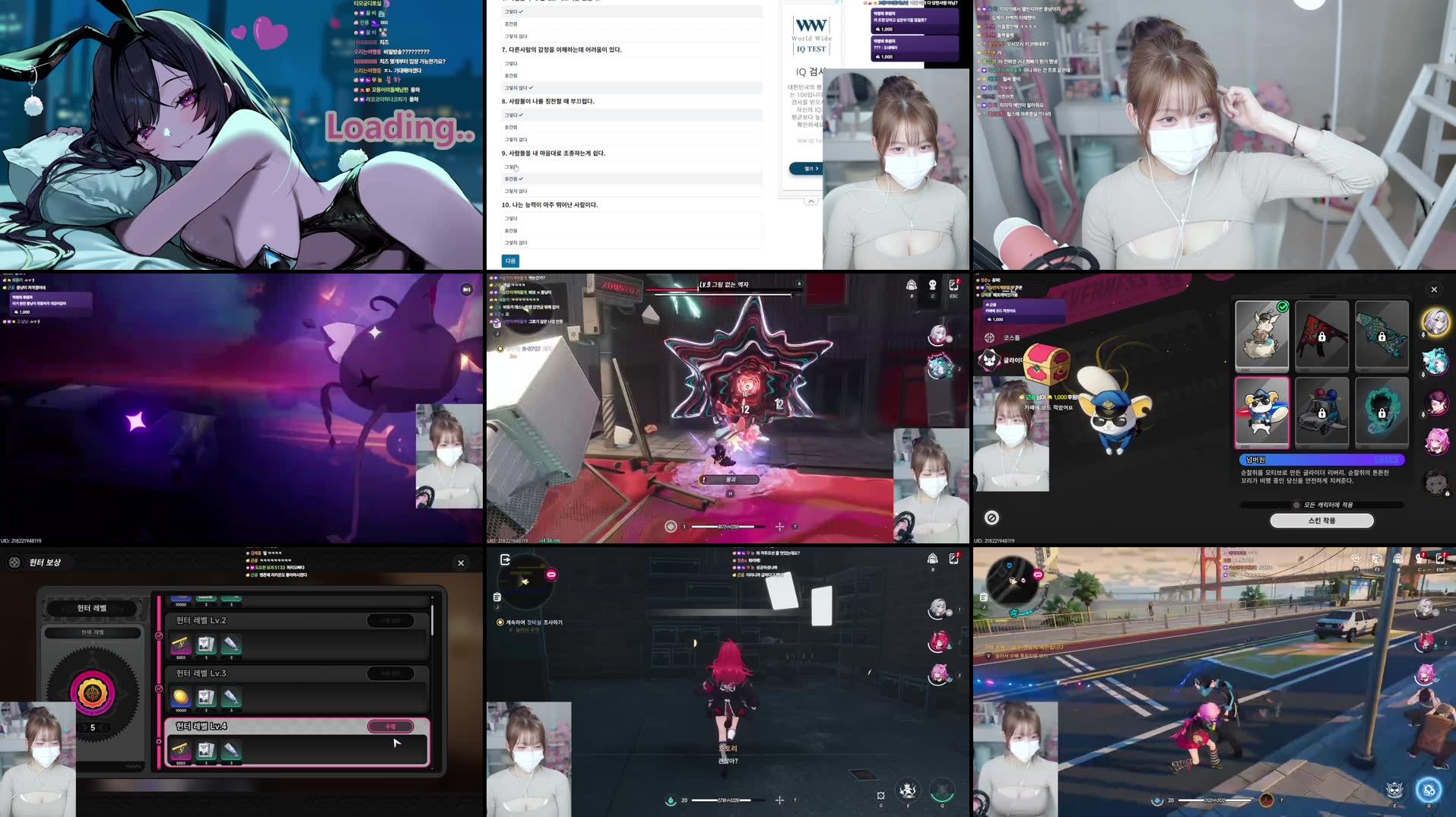Click the ticket reward in Hunter Level Lv.2
The height and width of the screenshot is (817, 1456).
pos(180,644)
